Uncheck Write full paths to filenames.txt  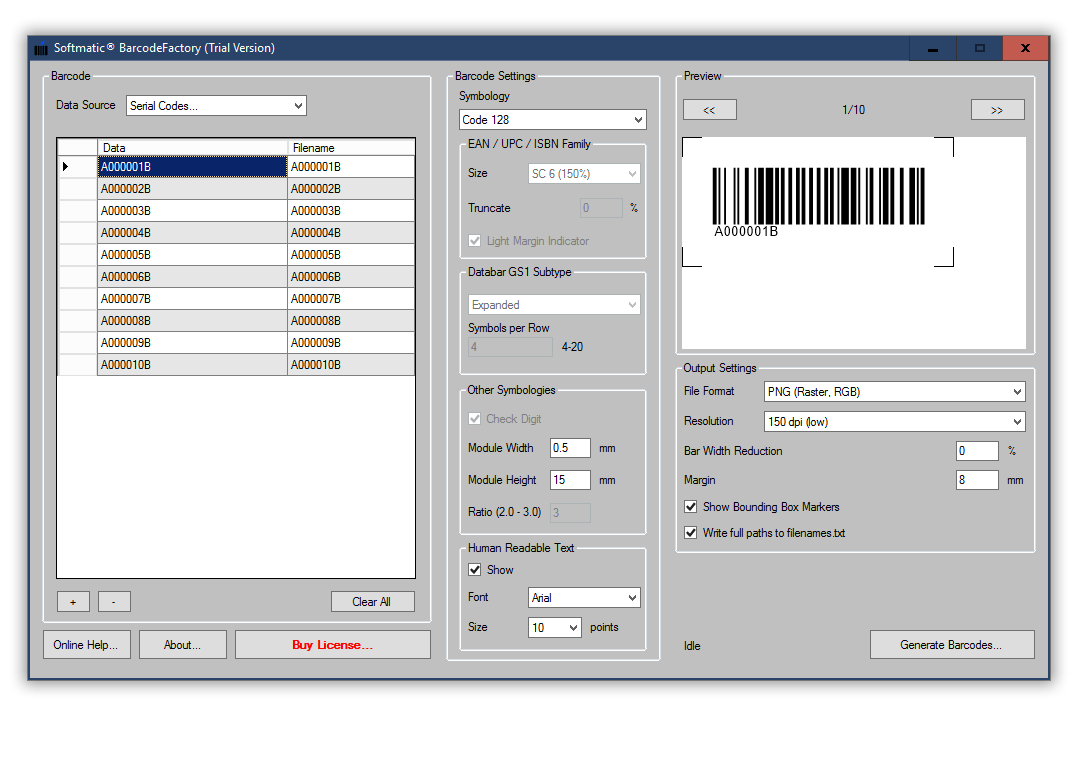pyautogui.click(x=691, y=533)
